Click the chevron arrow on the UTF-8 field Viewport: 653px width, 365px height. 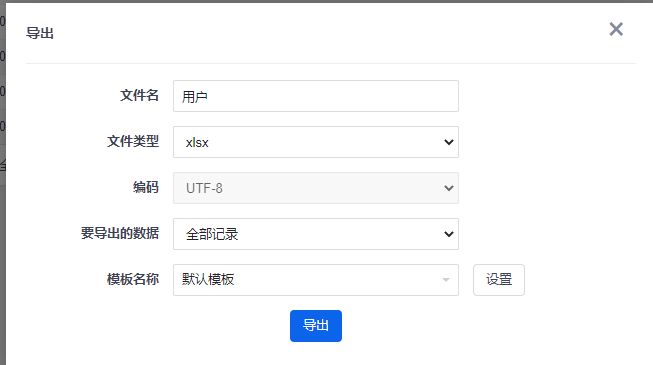(449, 188)
